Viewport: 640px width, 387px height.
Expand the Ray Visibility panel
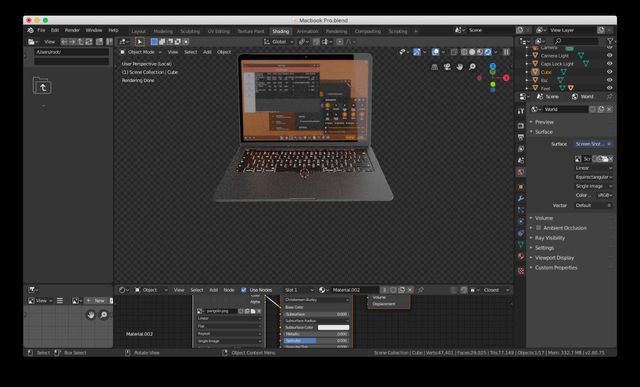pos(549,238)
